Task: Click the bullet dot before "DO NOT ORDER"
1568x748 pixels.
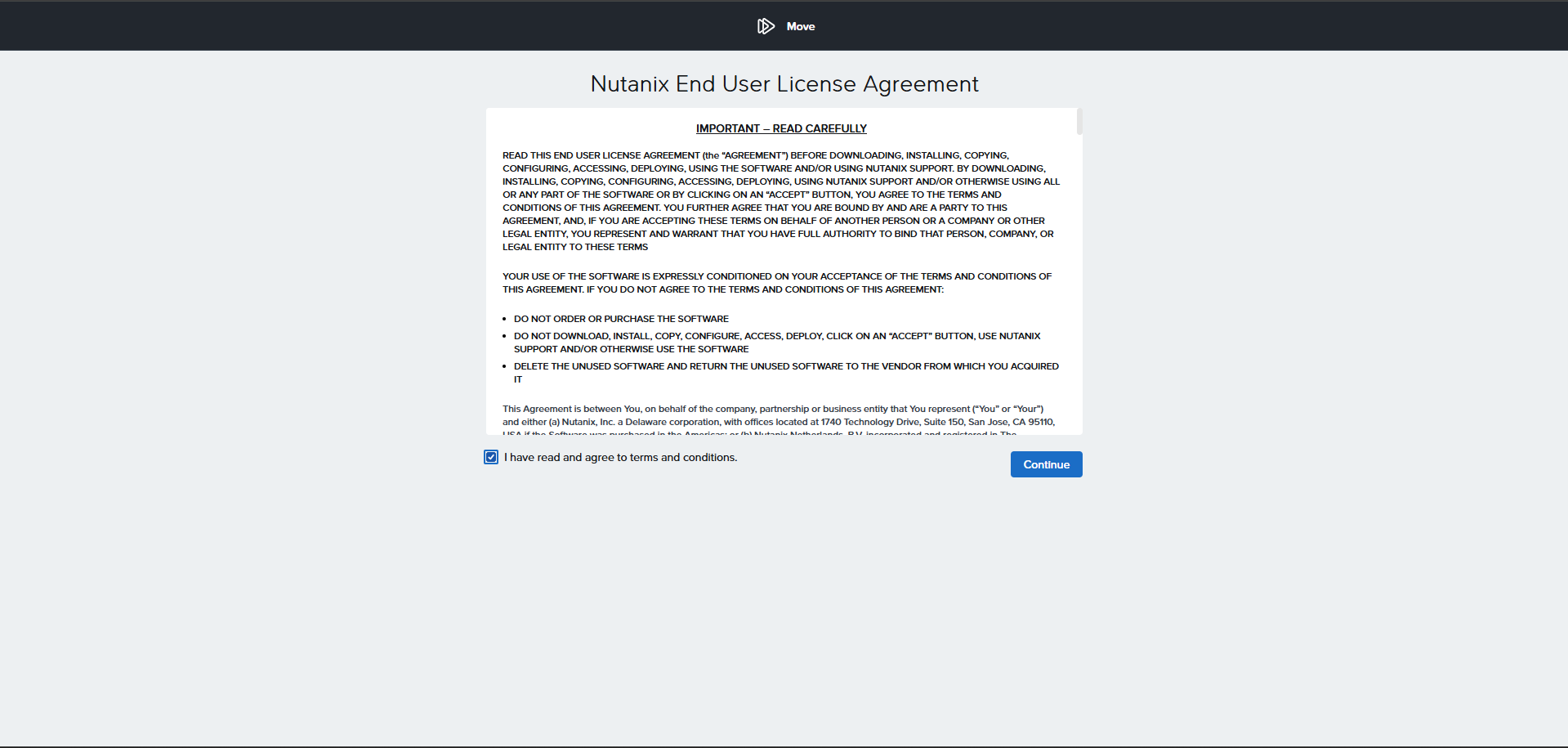Action: click(505, 320)
